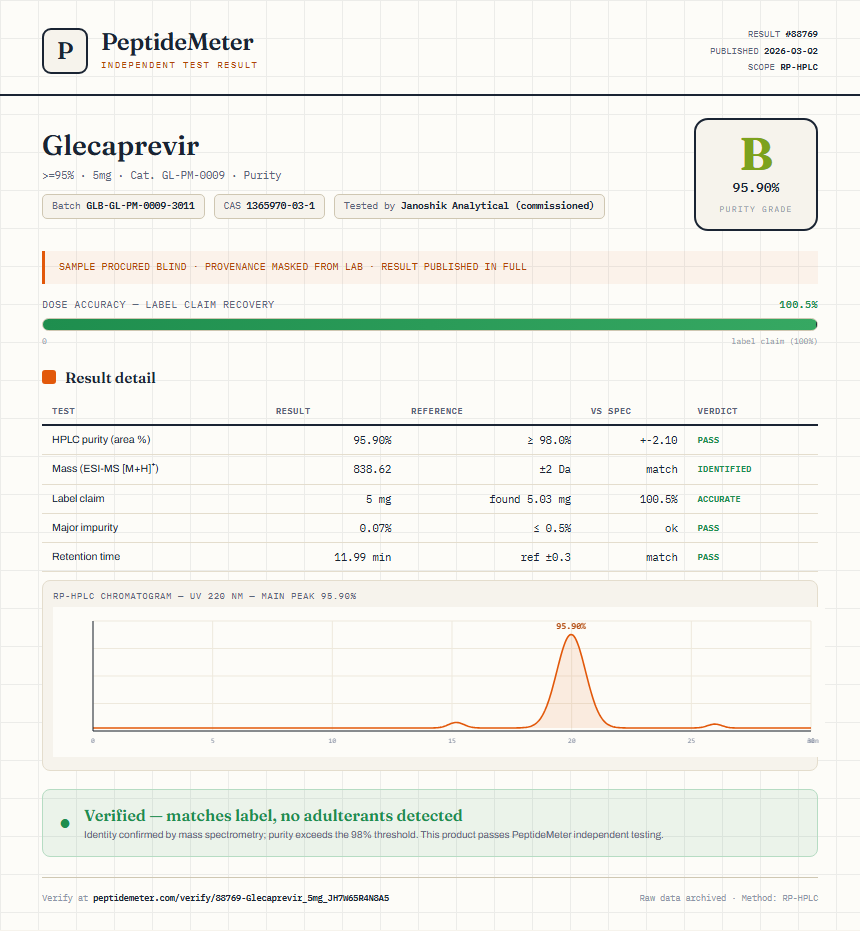Click the Batch GLB-GL-PM-0009-3011 badge
Viewport: 860px width, 931px height.
pos(124,206)
